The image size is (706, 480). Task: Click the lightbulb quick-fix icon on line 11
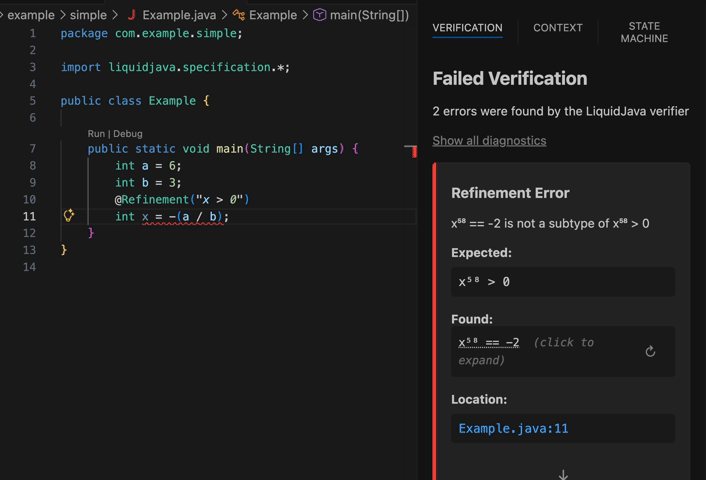69,215
